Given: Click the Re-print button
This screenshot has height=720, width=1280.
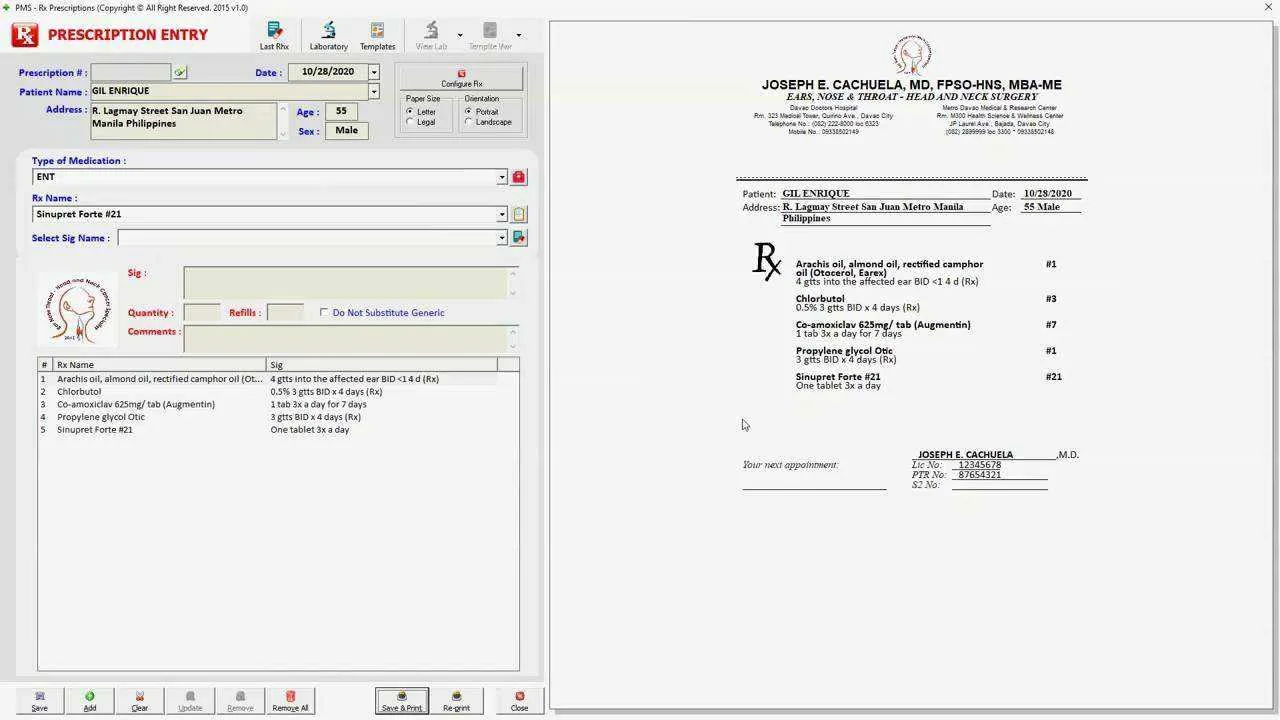Looking at the screenshot, I should coord(456,701).
